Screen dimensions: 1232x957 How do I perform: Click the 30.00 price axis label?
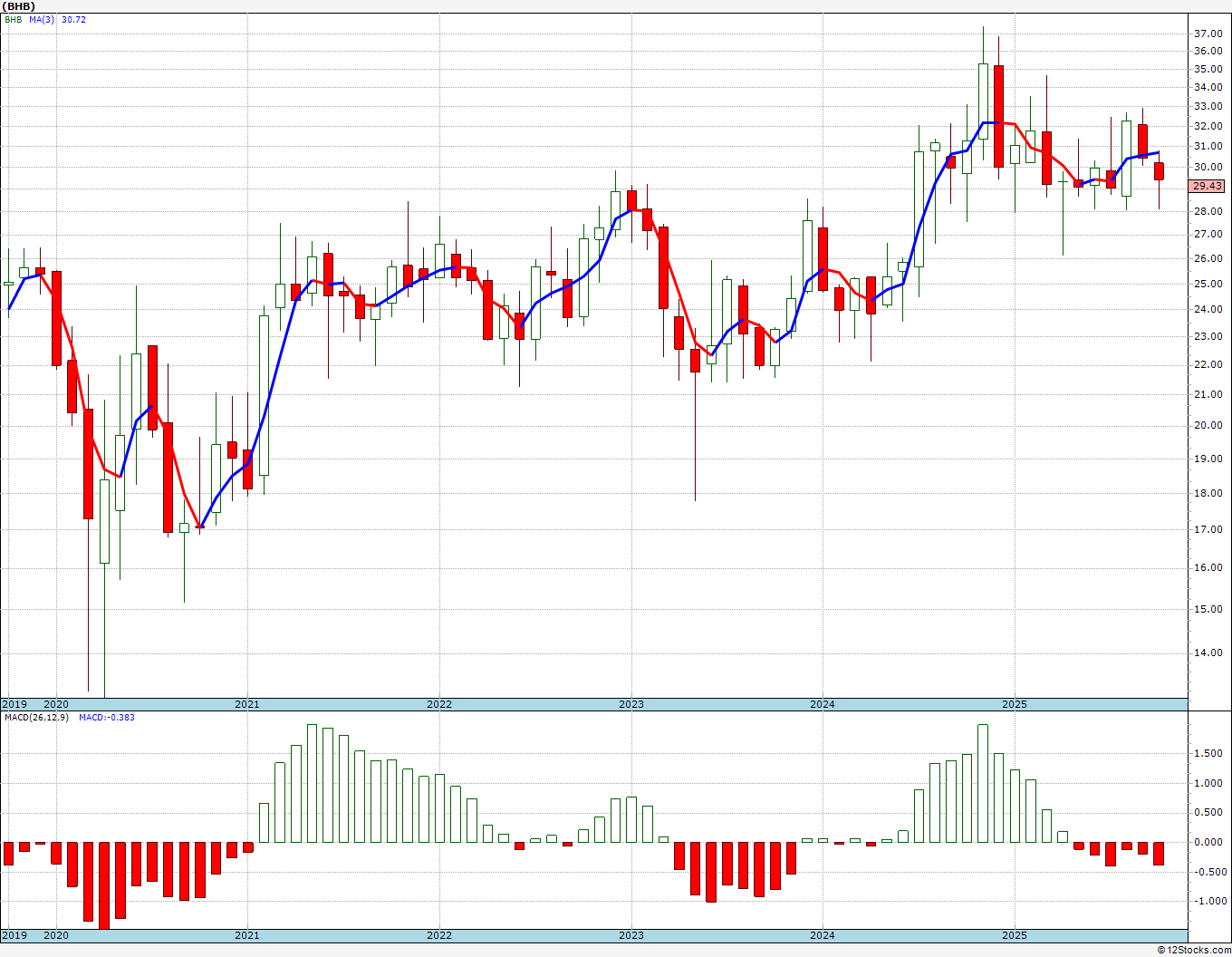tap(1208, 167)
